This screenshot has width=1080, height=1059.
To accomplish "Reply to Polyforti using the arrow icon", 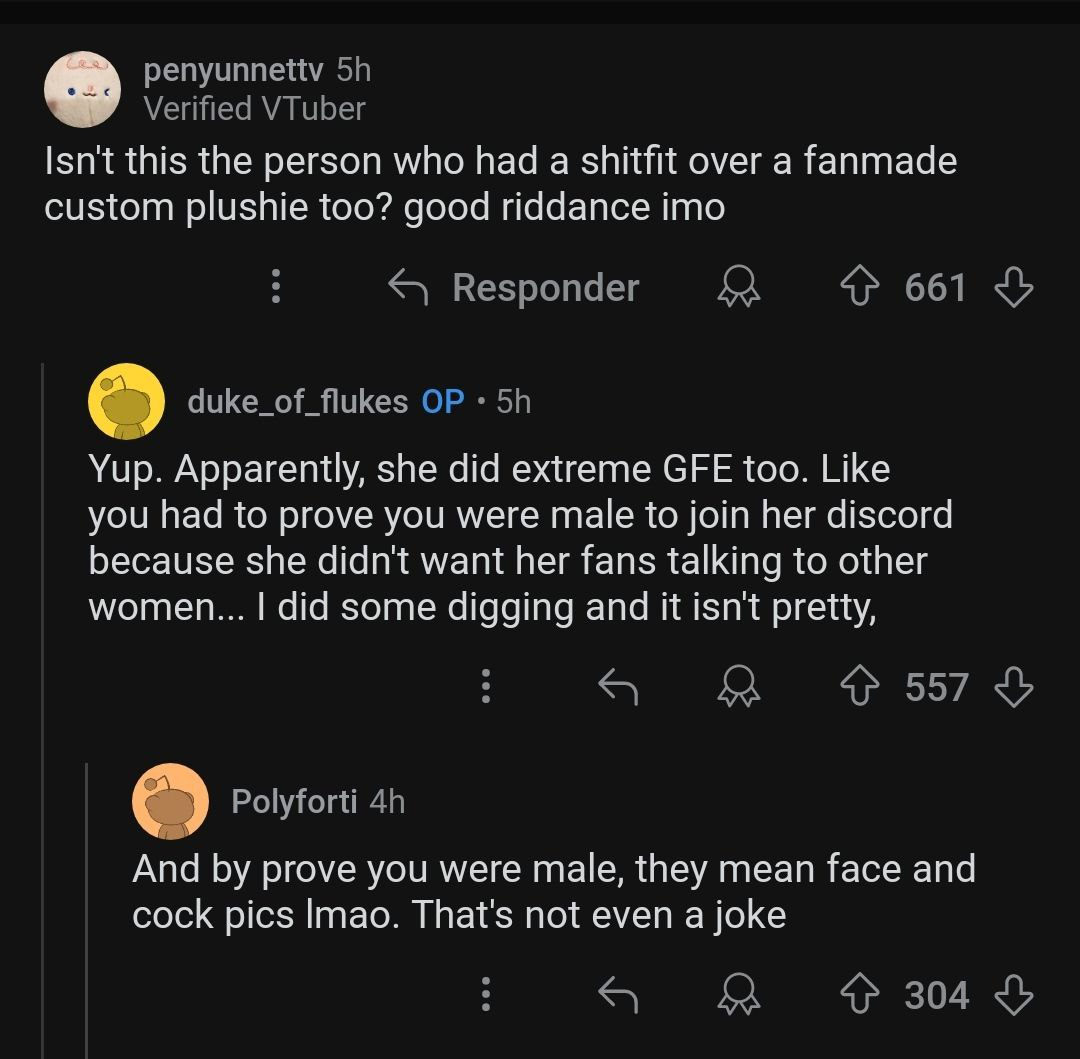I will (x=618, y=995).
